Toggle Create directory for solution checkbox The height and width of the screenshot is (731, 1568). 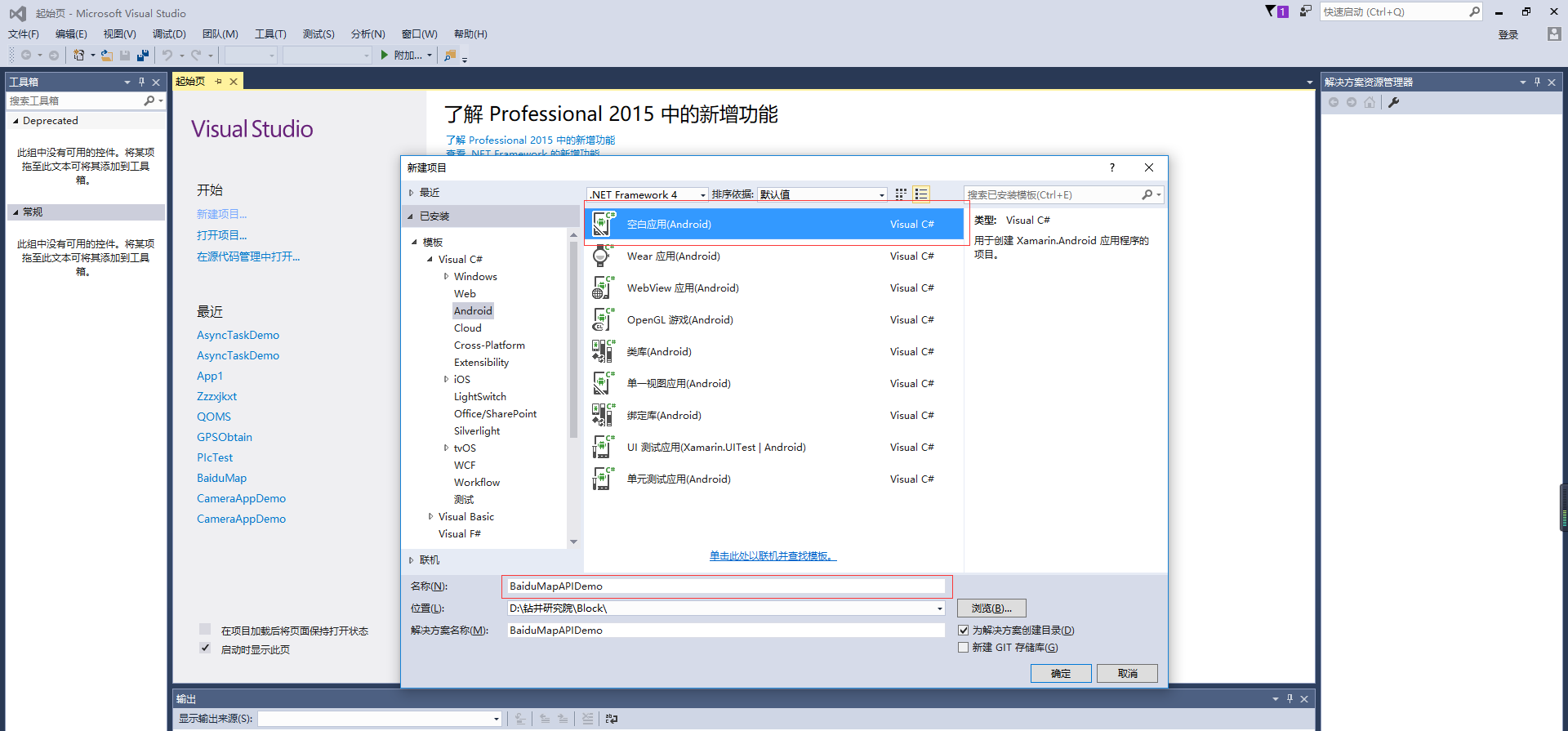click(964, 630)
